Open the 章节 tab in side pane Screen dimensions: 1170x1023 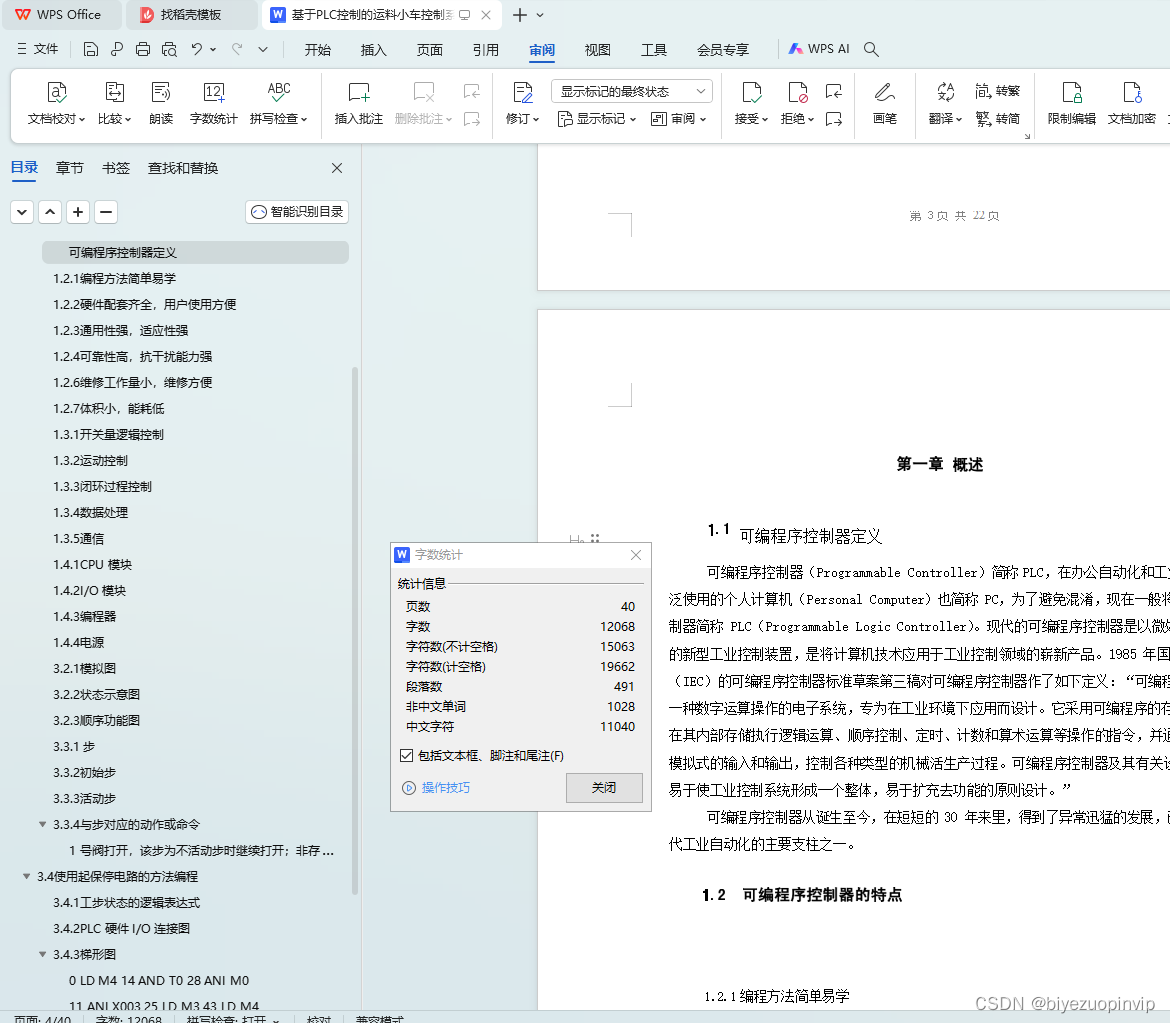pos(69,169)
